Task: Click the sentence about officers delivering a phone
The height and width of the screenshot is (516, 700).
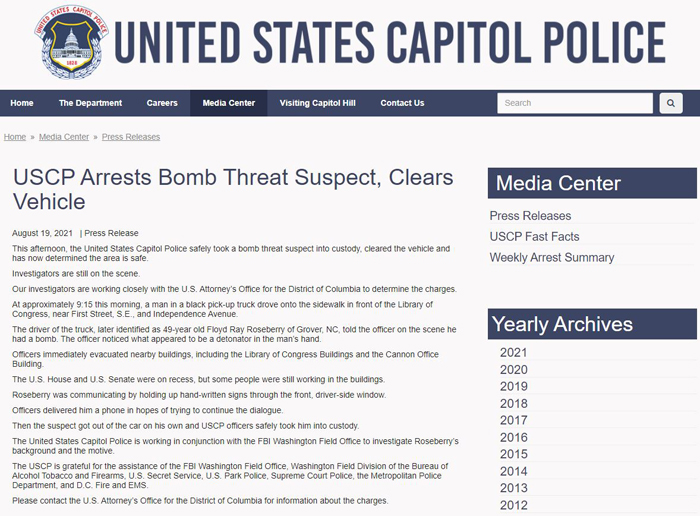Action: (147, 410)
